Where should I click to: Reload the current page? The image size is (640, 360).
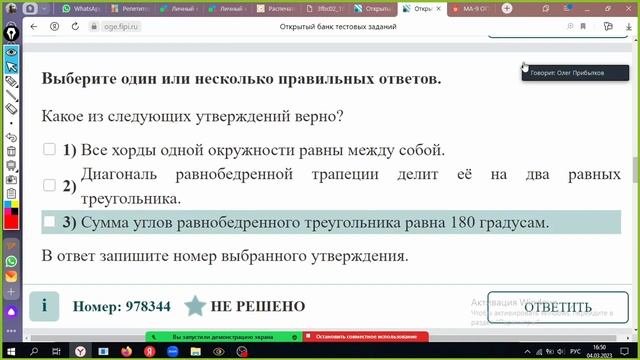pos(75,27)
